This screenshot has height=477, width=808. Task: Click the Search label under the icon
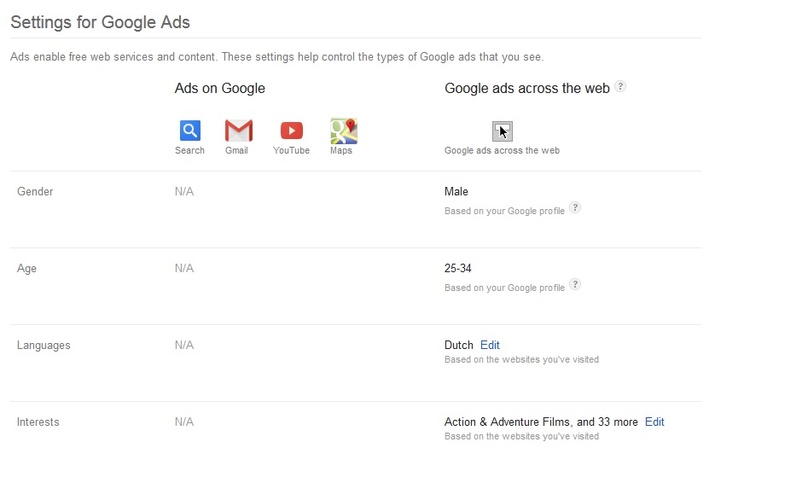(190, 150)
